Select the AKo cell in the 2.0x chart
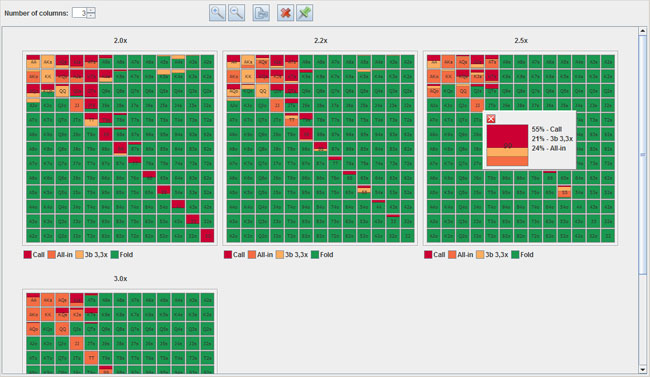The image size is (650, 377). pyautogui.click(x=33, y=76)
